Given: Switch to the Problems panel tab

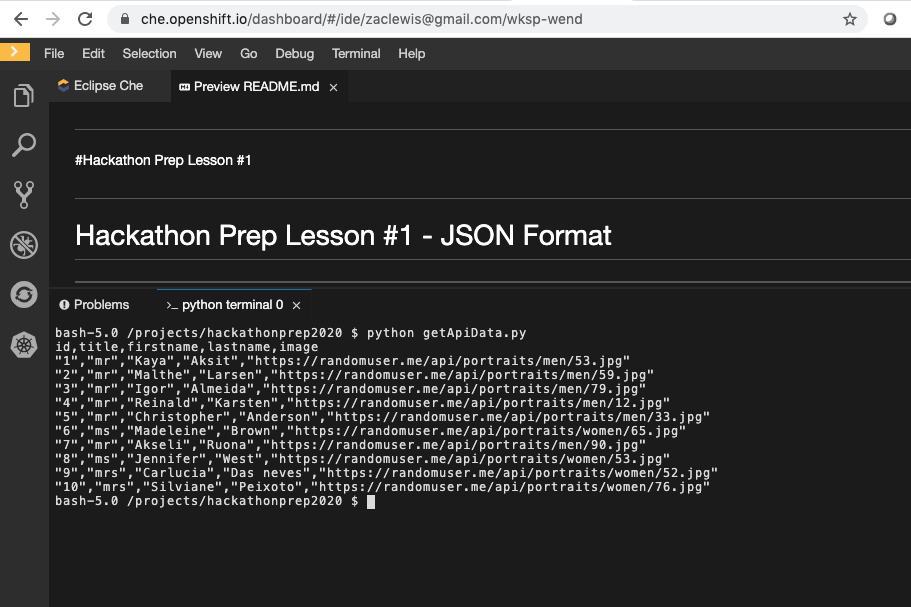Looking at the screenshot, I should point(101,305).
